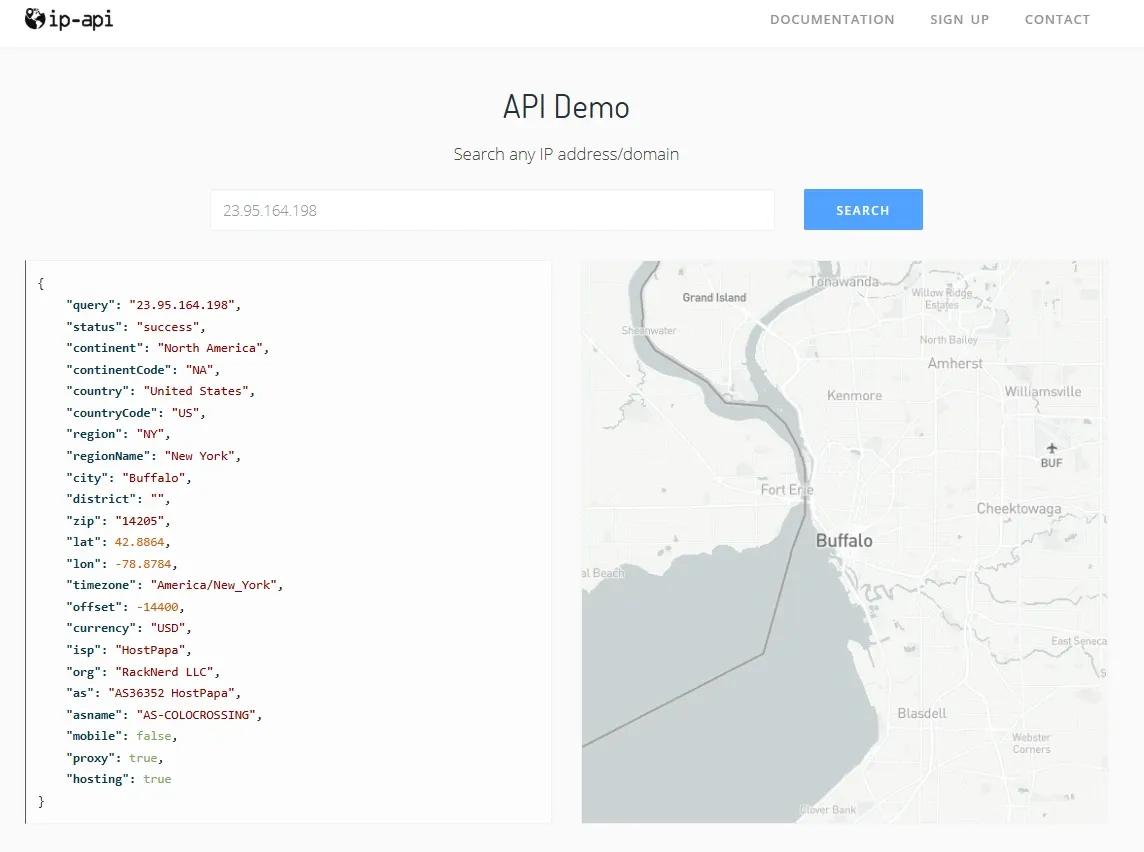Click Willow Ridge Estates map label

pyautogui.click(x=942, y=299)
